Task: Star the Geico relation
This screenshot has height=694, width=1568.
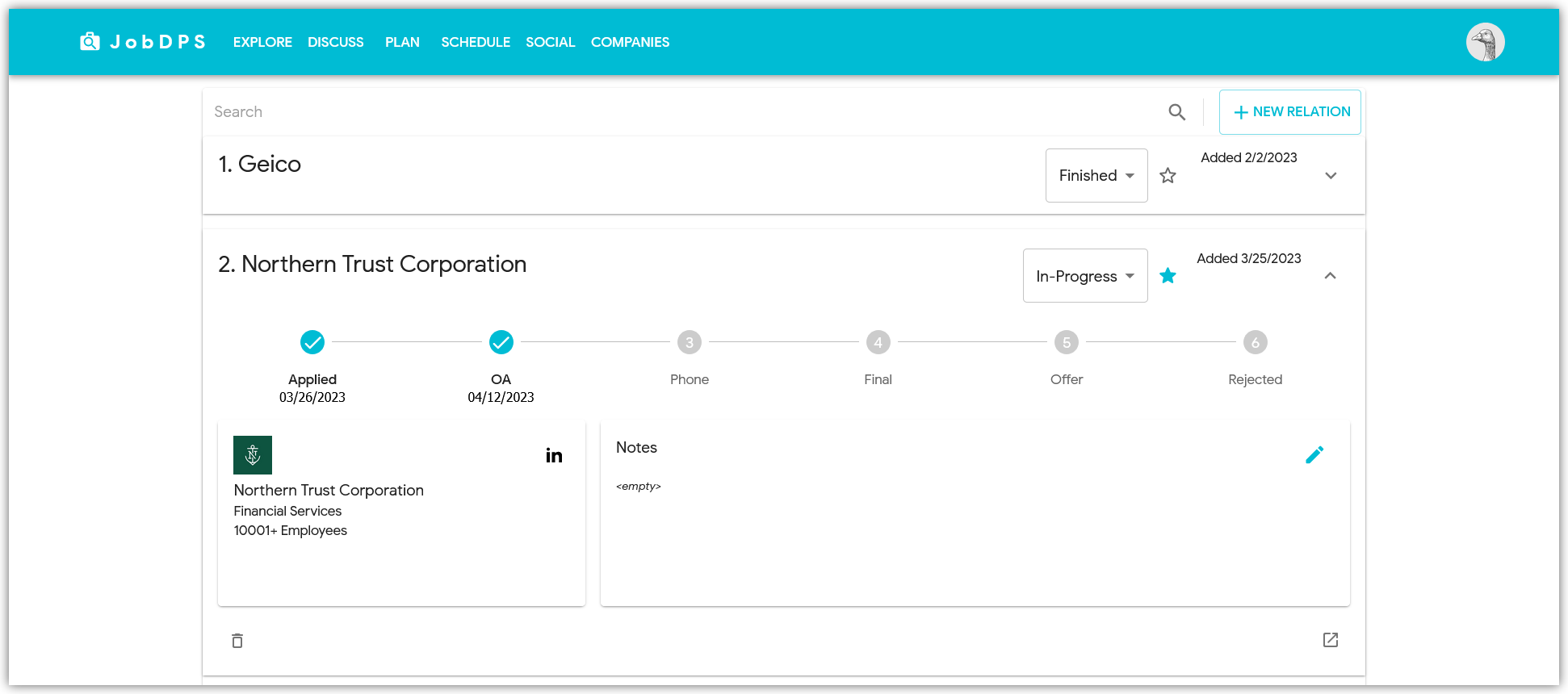Action: 1168,175
